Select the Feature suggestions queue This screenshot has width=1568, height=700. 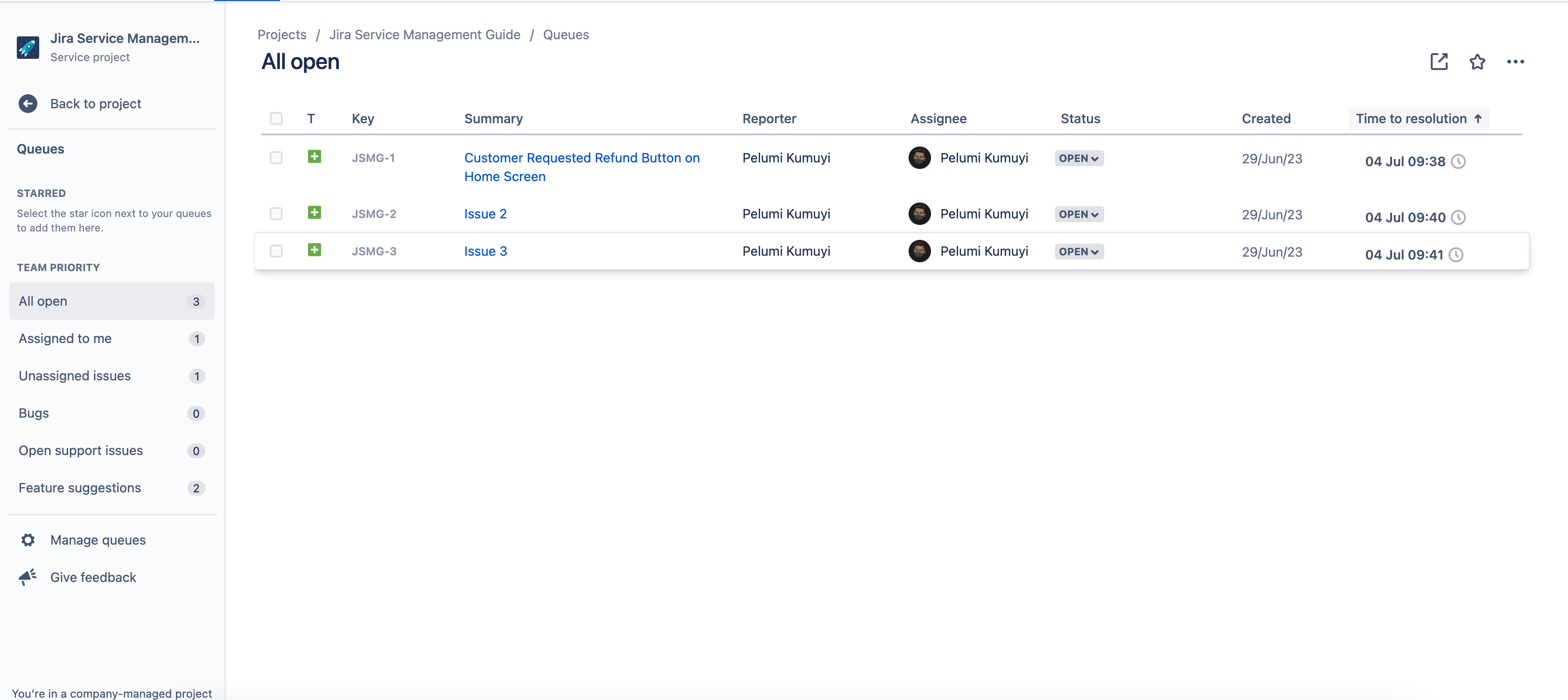tap(80, 488)
